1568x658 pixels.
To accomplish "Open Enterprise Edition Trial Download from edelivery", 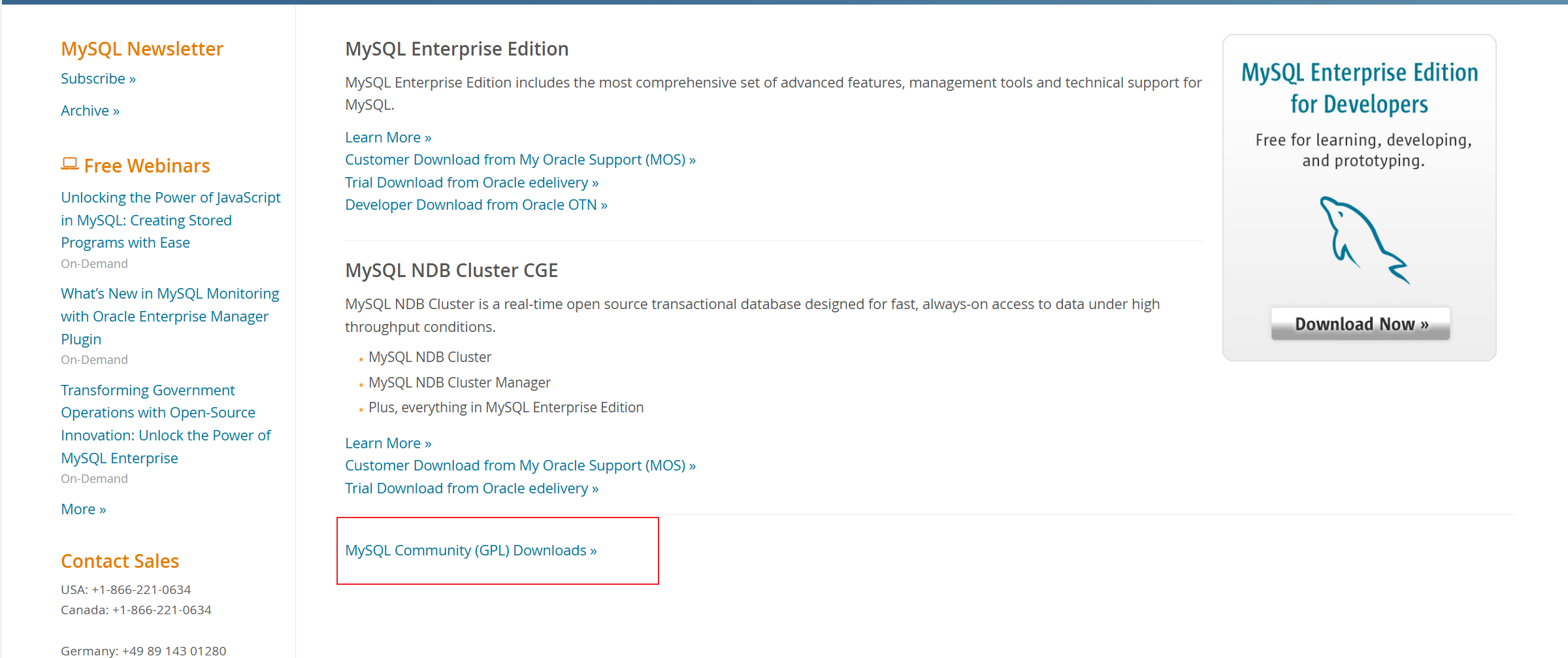I will point(472,183).
